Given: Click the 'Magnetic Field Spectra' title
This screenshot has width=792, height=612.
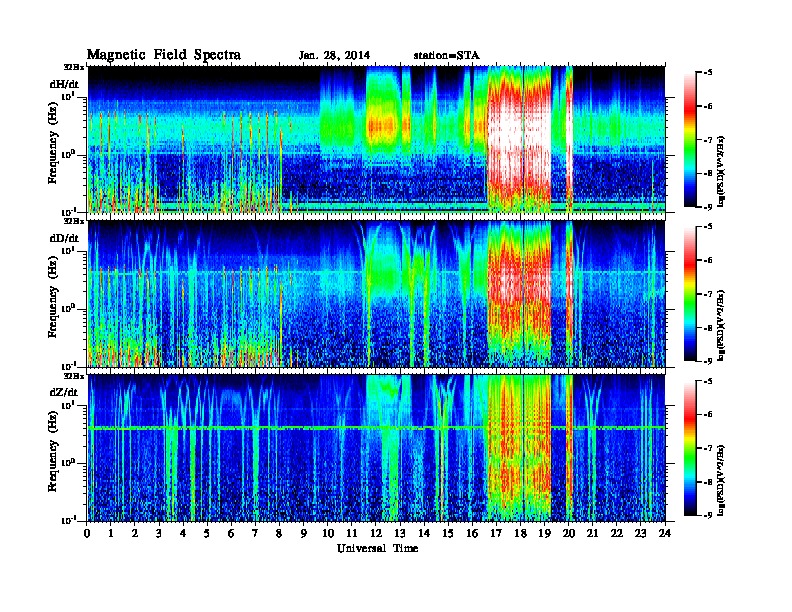Looking at the screenshot, I should [164, 55].
